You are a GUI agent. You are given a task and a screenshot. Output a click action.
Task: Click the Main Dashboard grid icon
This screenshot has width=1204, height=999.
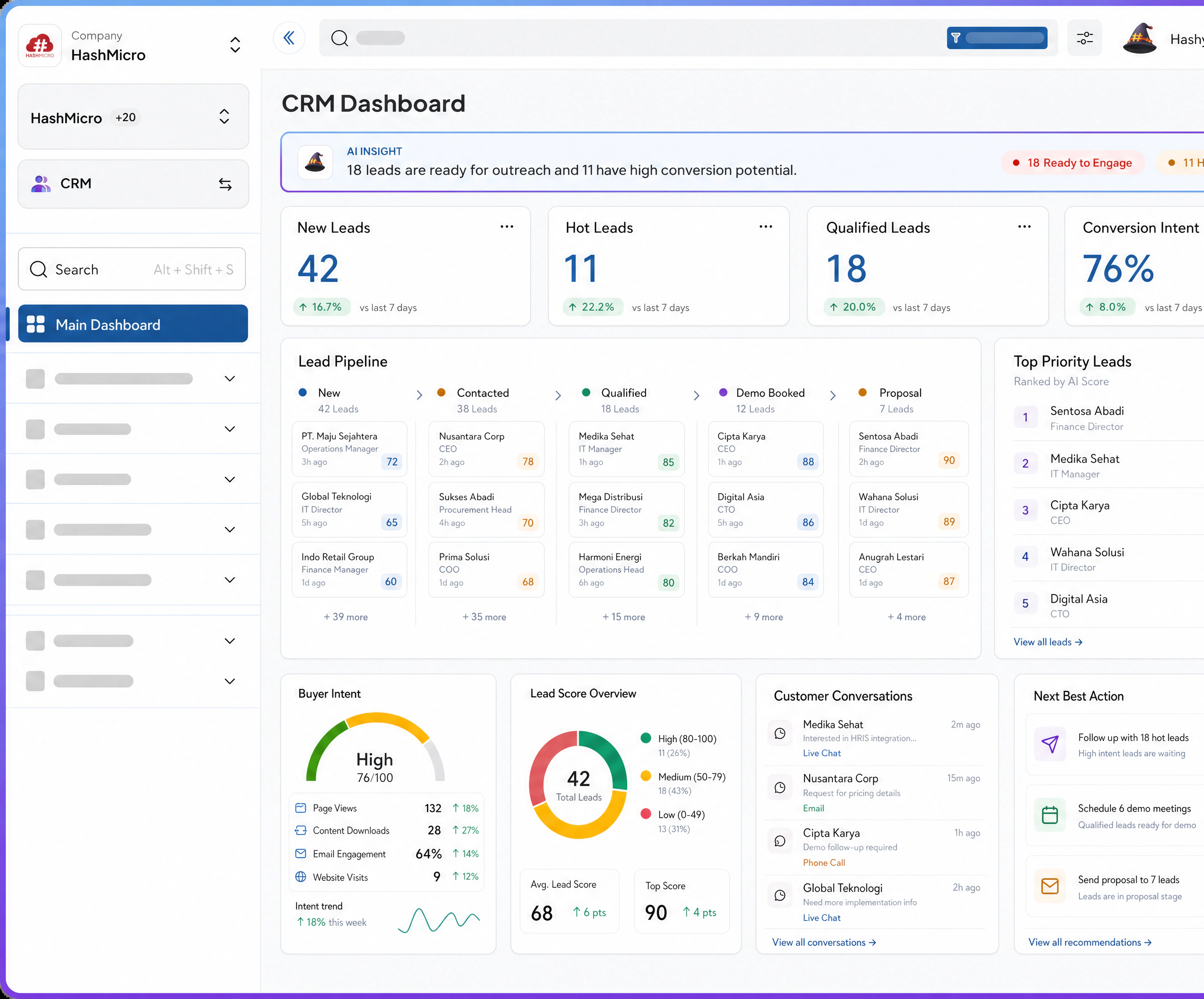click(36, 324)
